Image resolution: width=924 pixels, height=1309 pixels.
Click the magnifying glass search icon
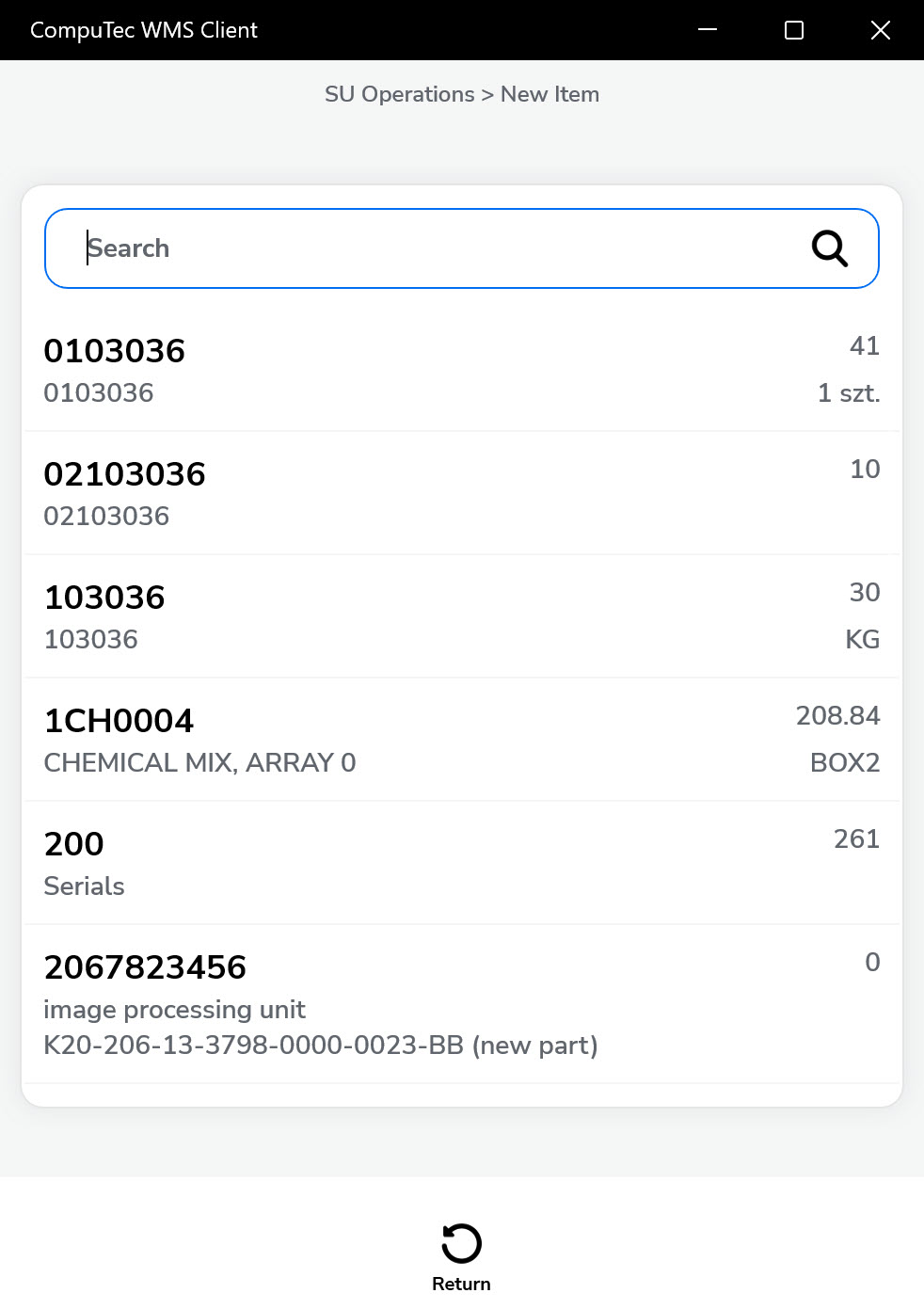point(829,248)
